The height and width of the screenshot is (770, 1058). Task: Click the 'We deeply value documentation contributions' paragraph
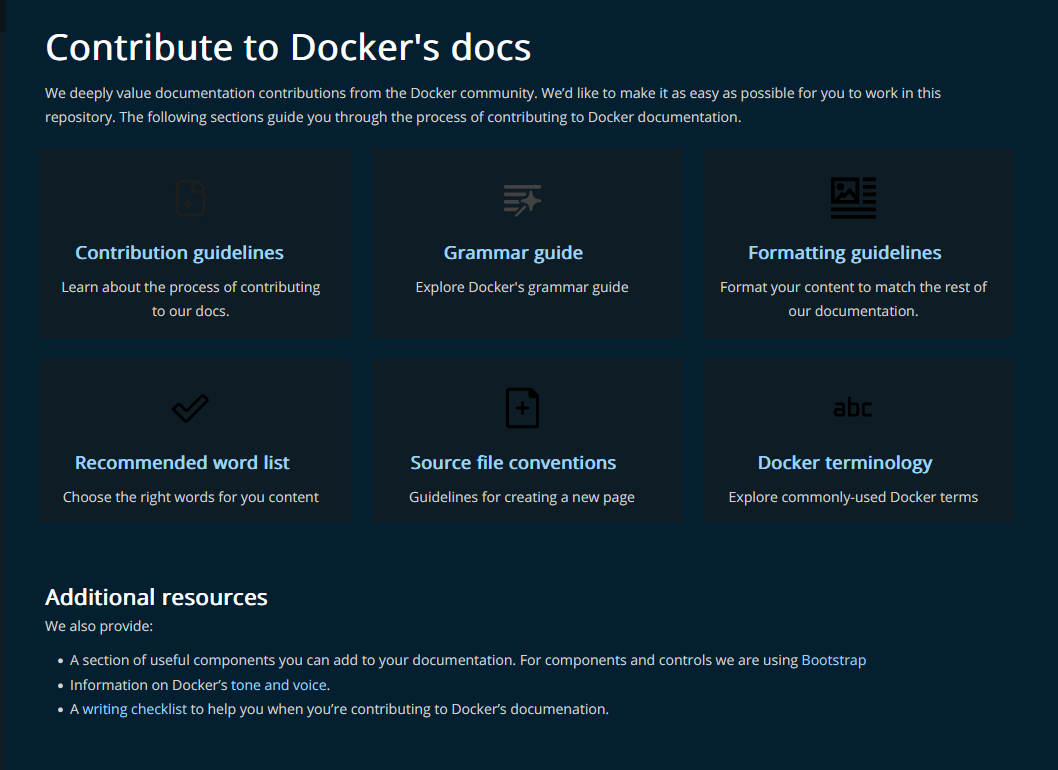493,105
